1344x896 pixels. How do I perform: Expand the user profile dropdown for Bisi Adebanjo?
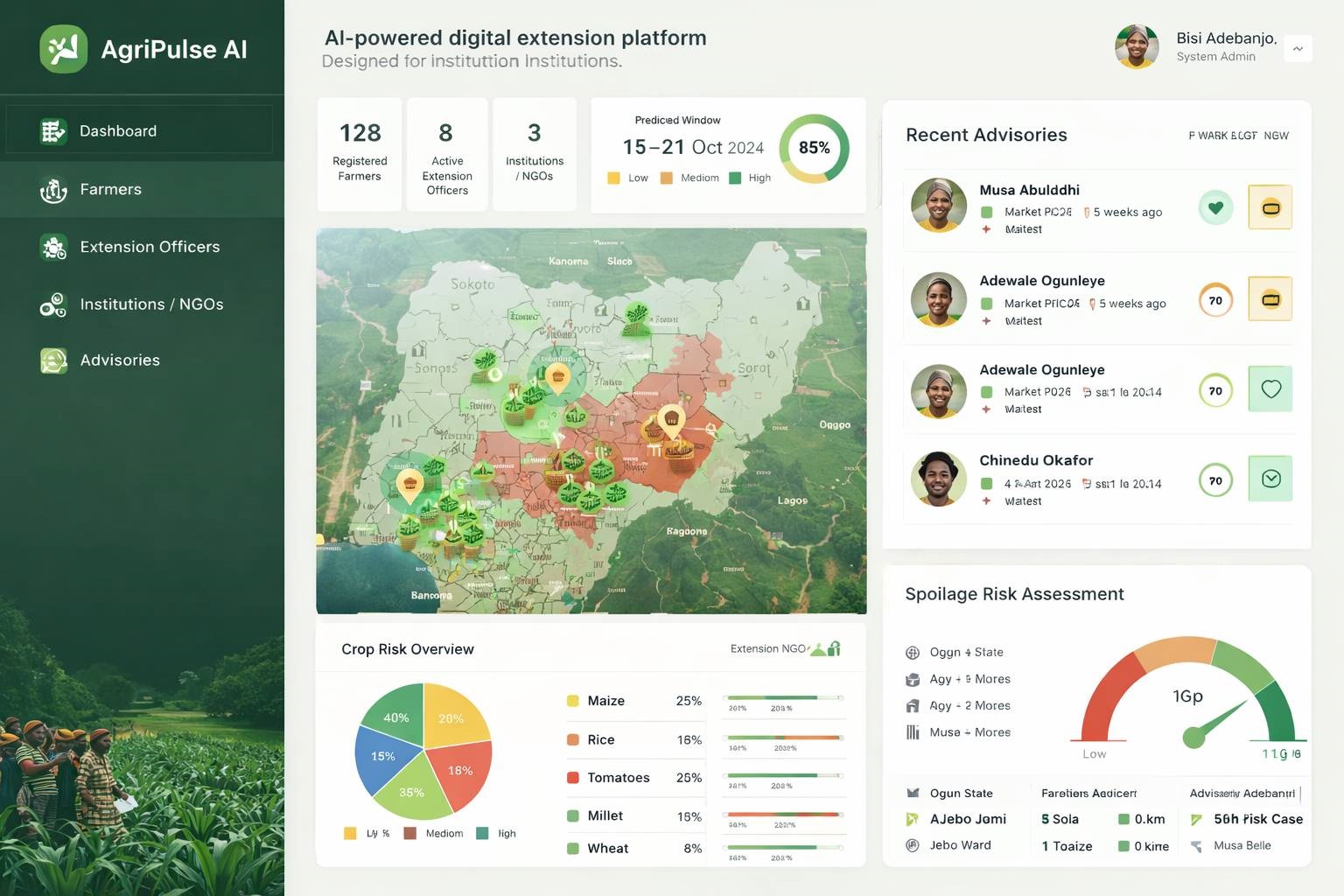[x=1298, y=49]
